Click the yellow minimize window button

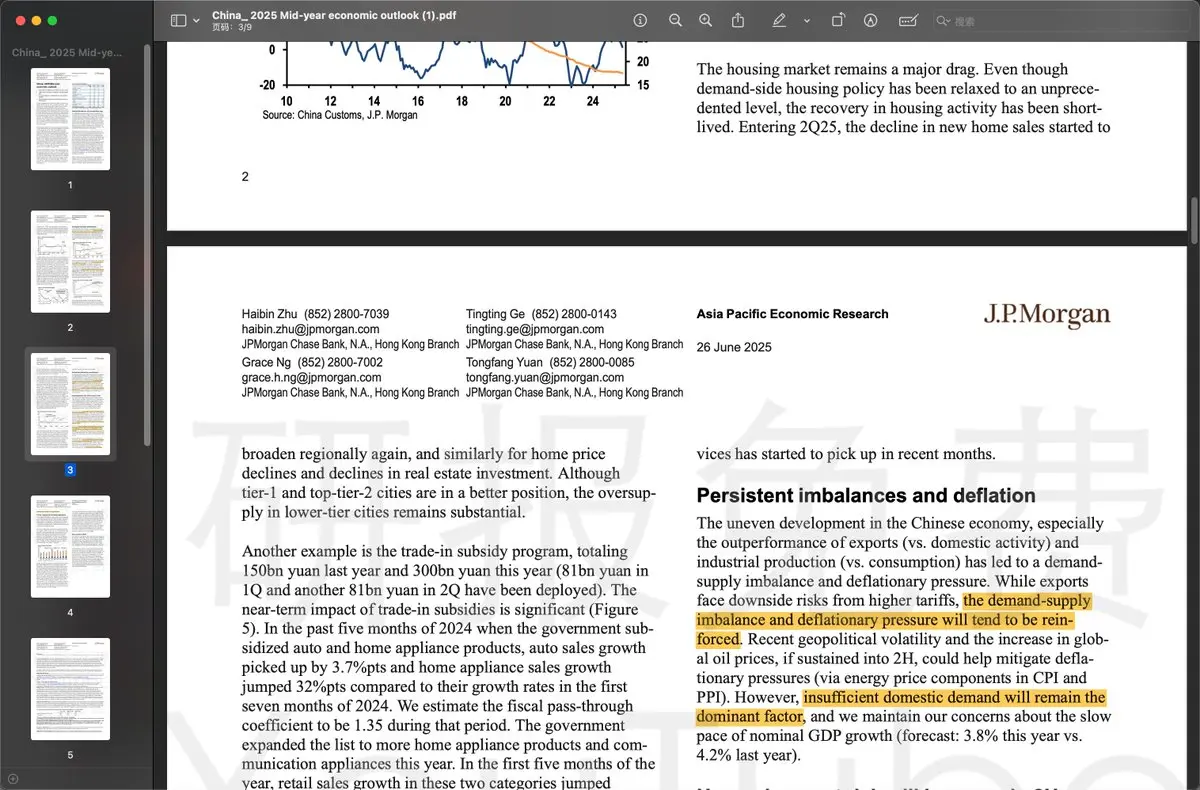click(x=35, y=20)
